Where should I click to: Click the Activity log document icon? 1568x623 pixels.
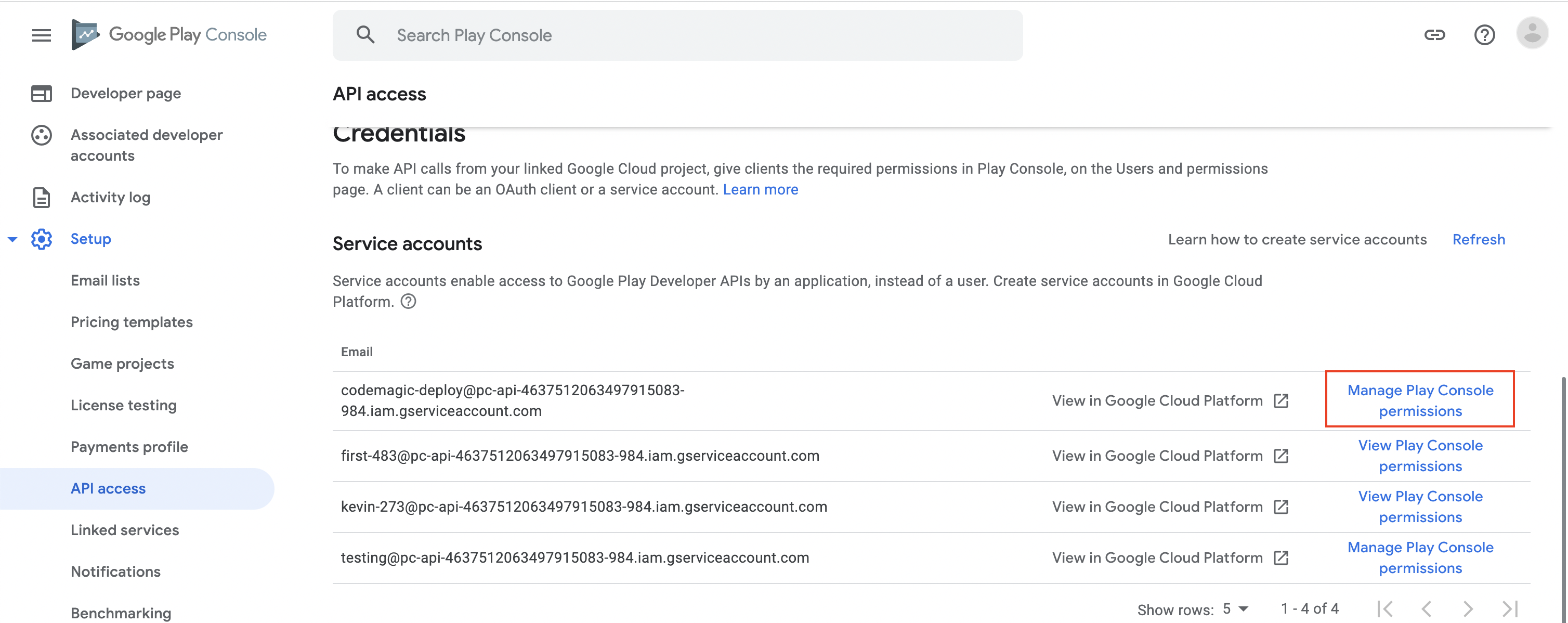[41, 197]
